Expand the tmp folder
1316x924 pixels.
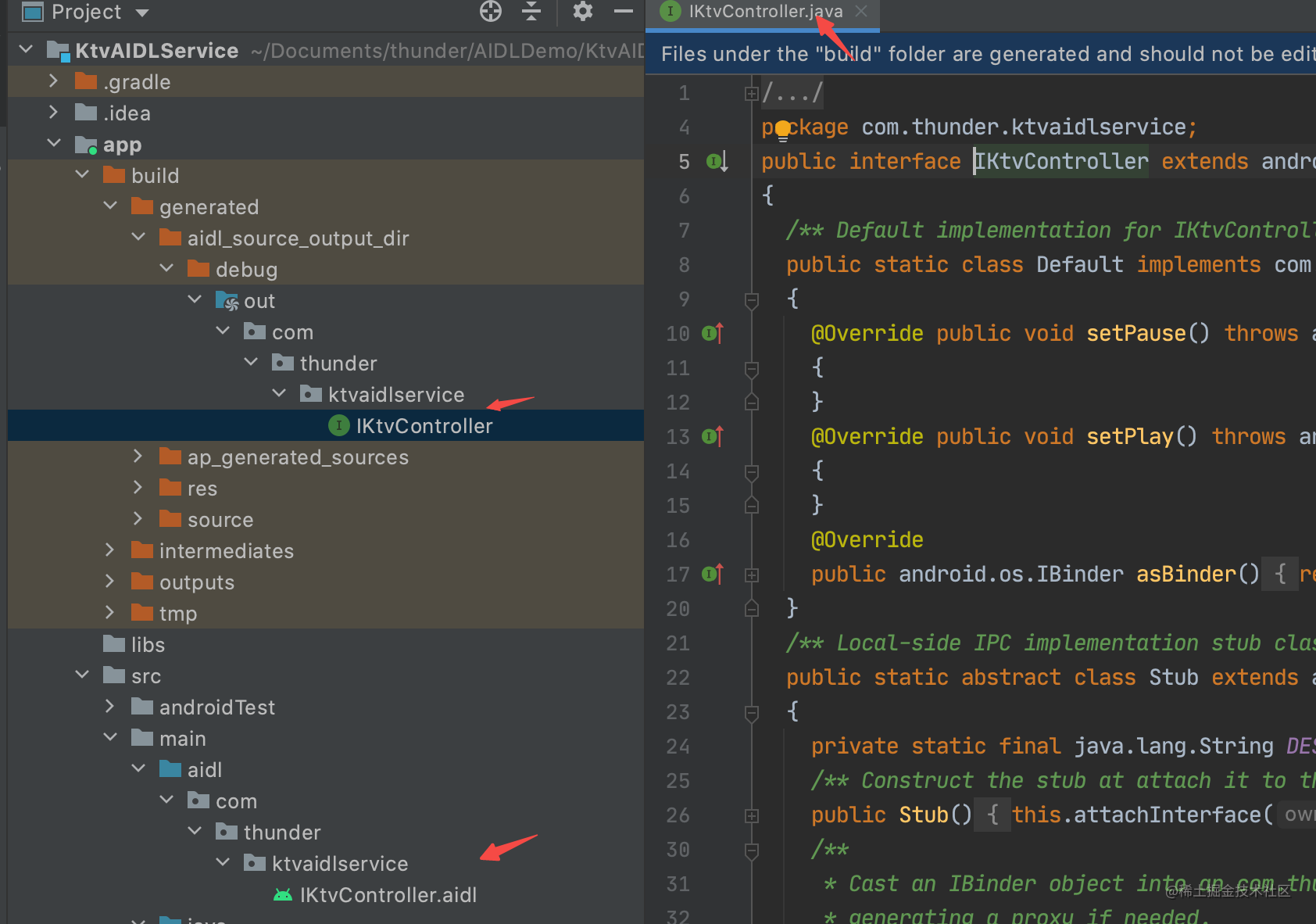point(109,613)
